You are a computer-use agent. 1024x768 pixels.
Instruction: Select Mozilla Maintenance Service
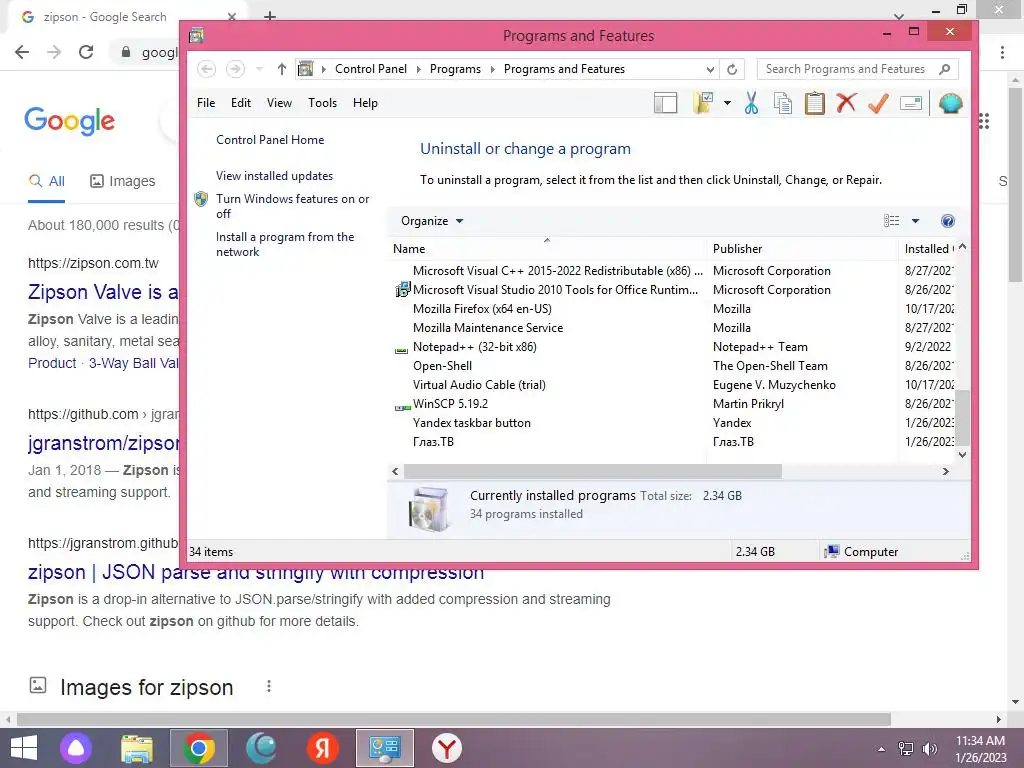click(x=673, y=328)
